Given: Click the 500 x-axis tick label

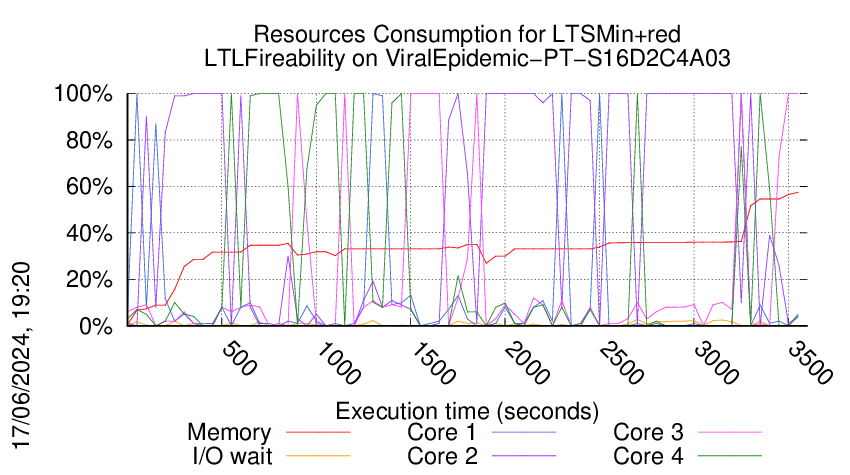Looking at the screenshot, I should (239, 358).
